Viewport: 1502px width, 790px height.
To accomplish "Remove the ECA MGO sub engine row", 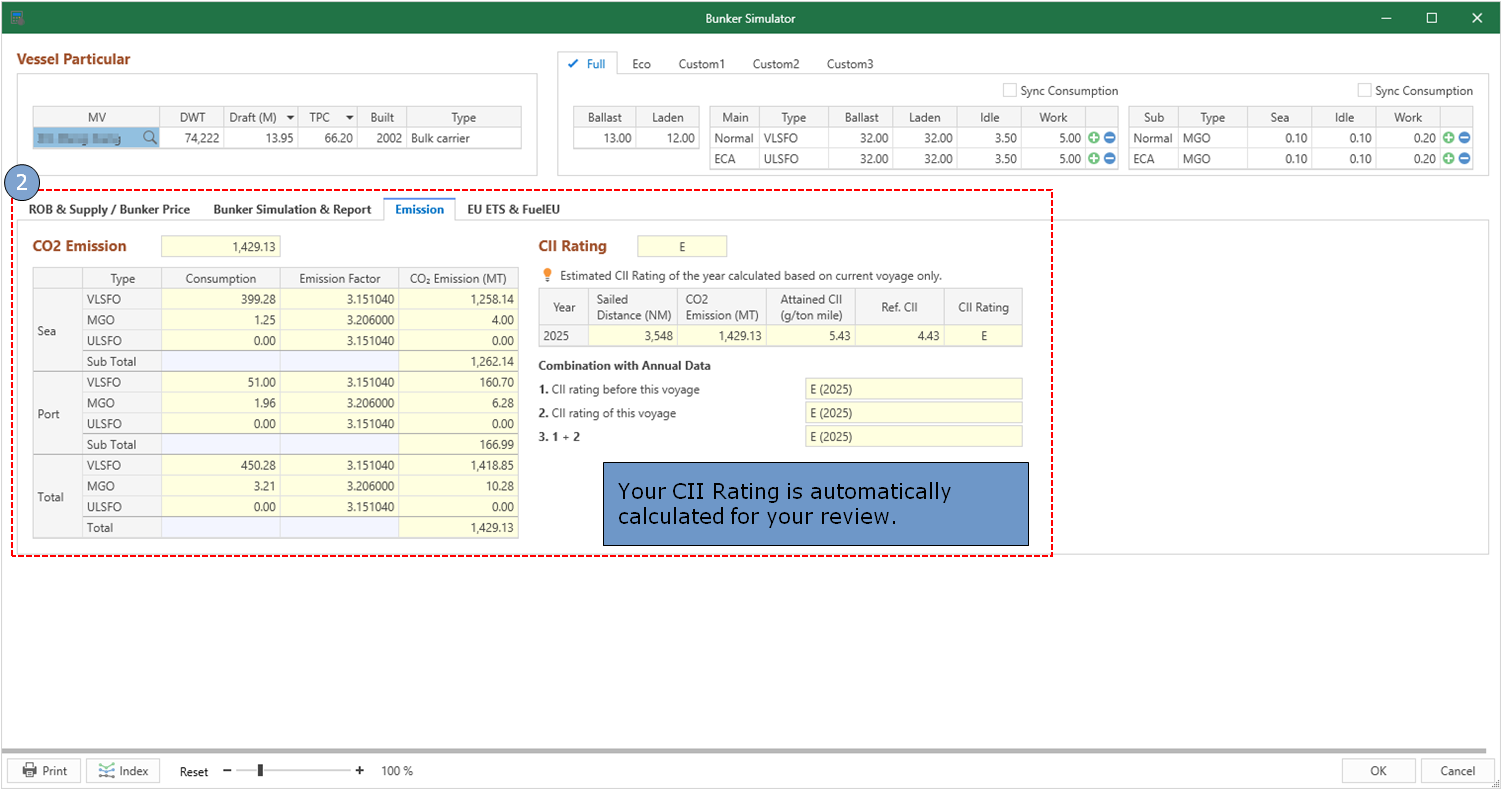I will coord(1464,158).
